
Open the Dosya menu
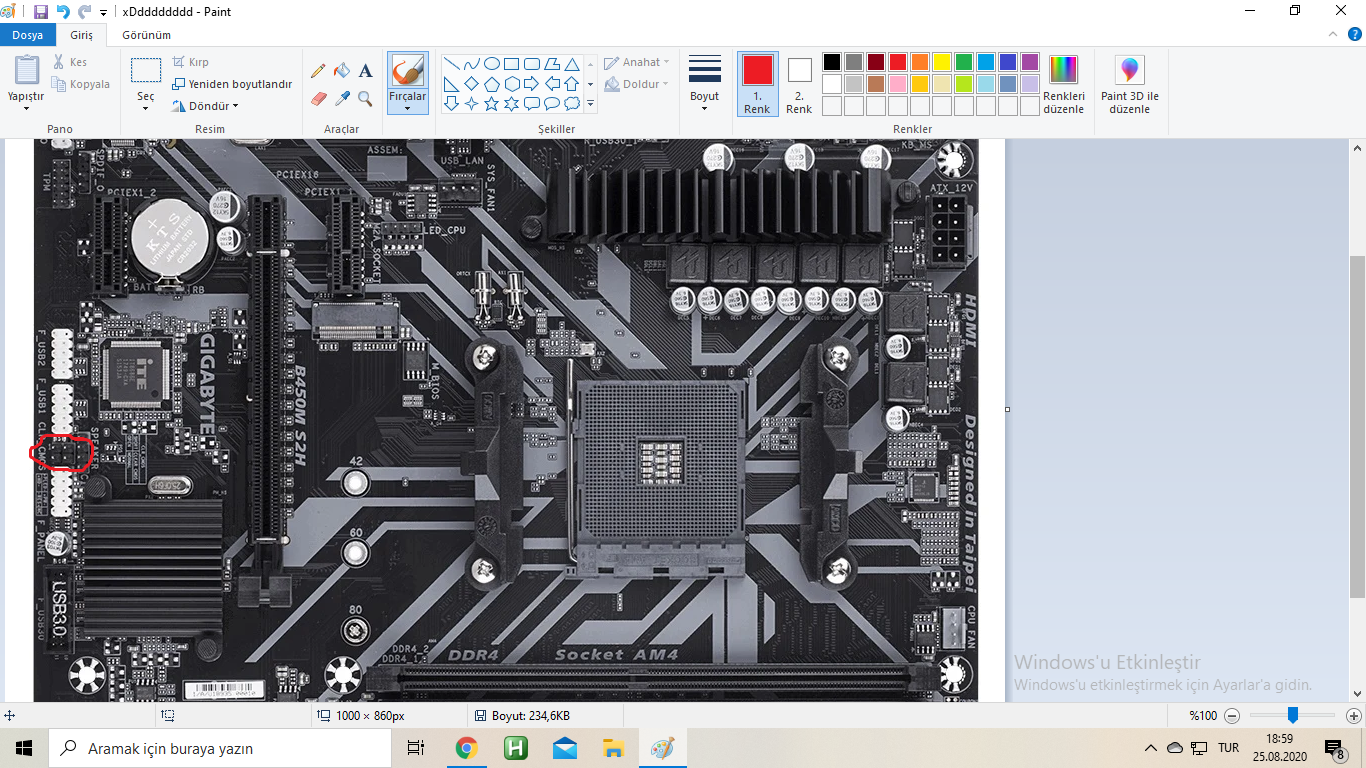pyautogui.click(x=27, y=35)
